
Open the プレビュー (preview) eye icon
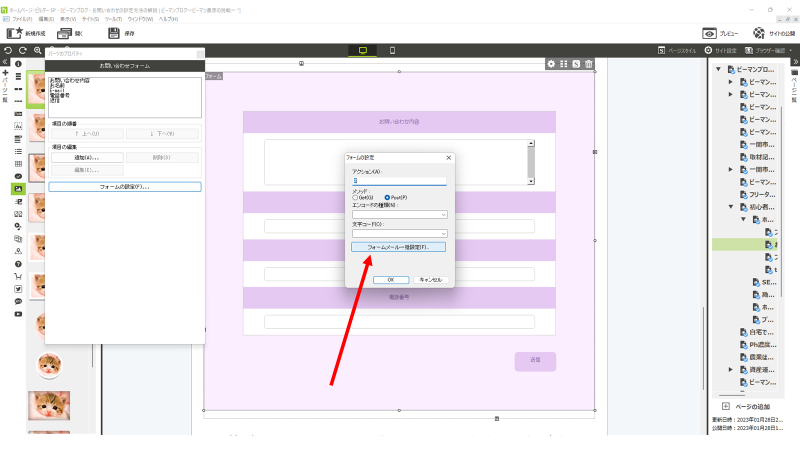(710, 33)
